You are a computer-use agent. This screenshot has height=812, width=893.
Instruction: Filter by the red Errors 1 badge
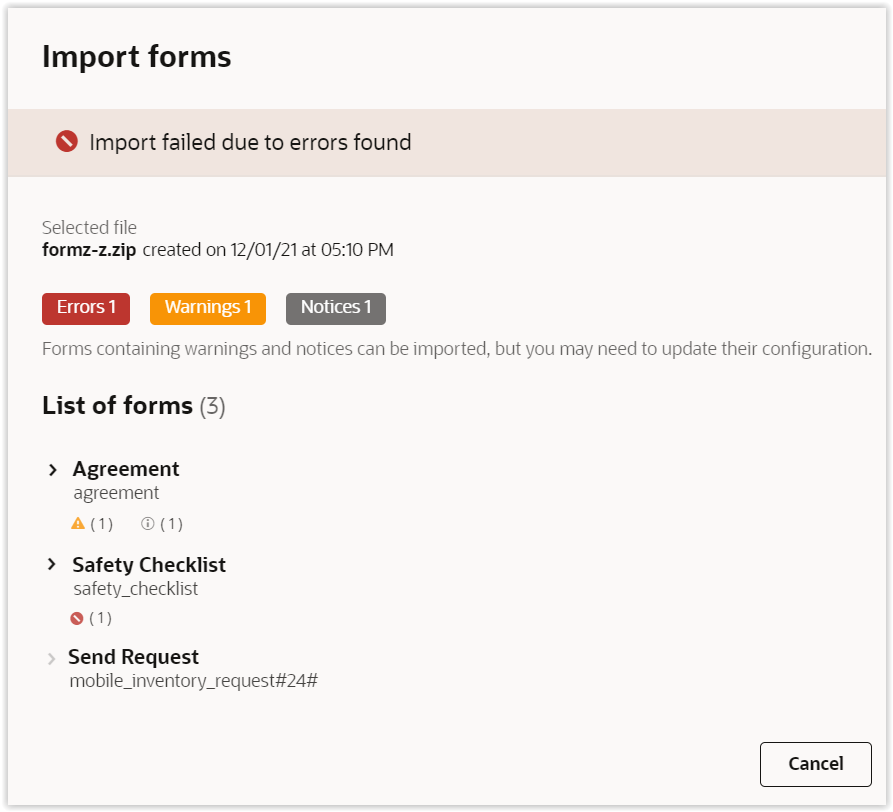86,308
